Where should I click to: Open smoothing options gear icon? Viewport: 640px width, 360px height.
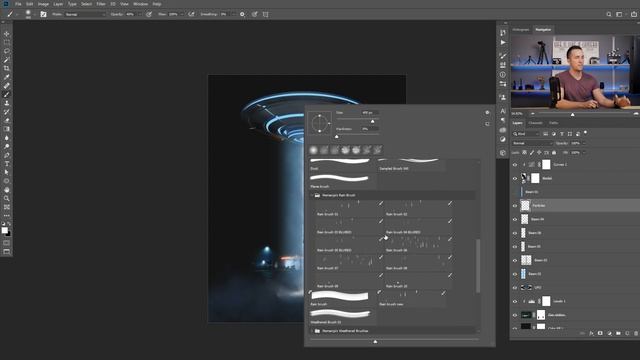(x=242, y=14)
